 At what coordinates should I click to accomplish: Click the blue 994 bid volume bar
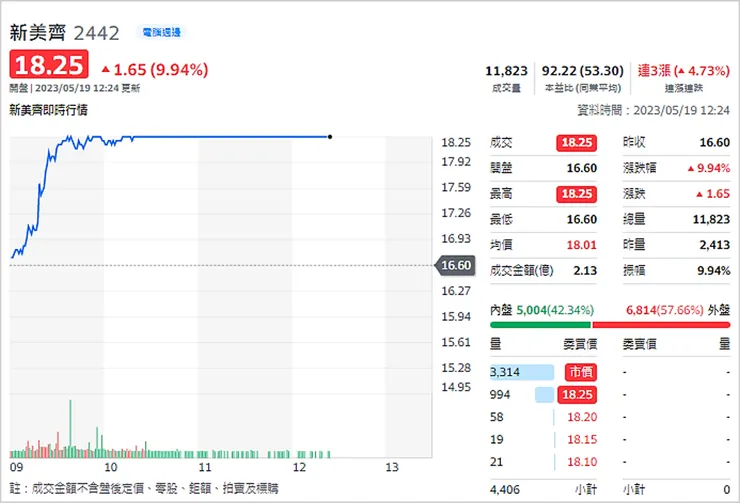click(544, 394)
